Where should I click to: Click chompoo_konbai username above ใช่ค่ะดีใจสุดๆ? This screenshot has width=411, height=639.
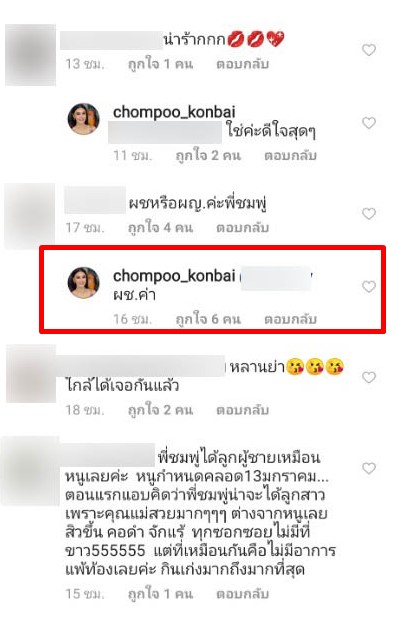(174, 112)
